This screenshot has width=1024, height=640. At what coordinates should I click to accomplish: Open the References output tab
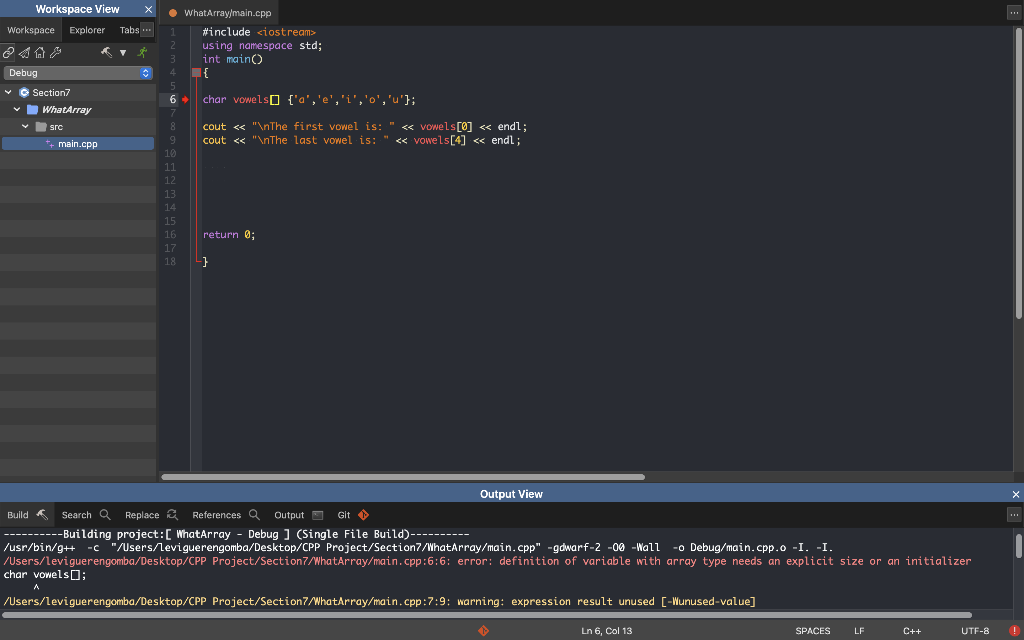[225, 515]
